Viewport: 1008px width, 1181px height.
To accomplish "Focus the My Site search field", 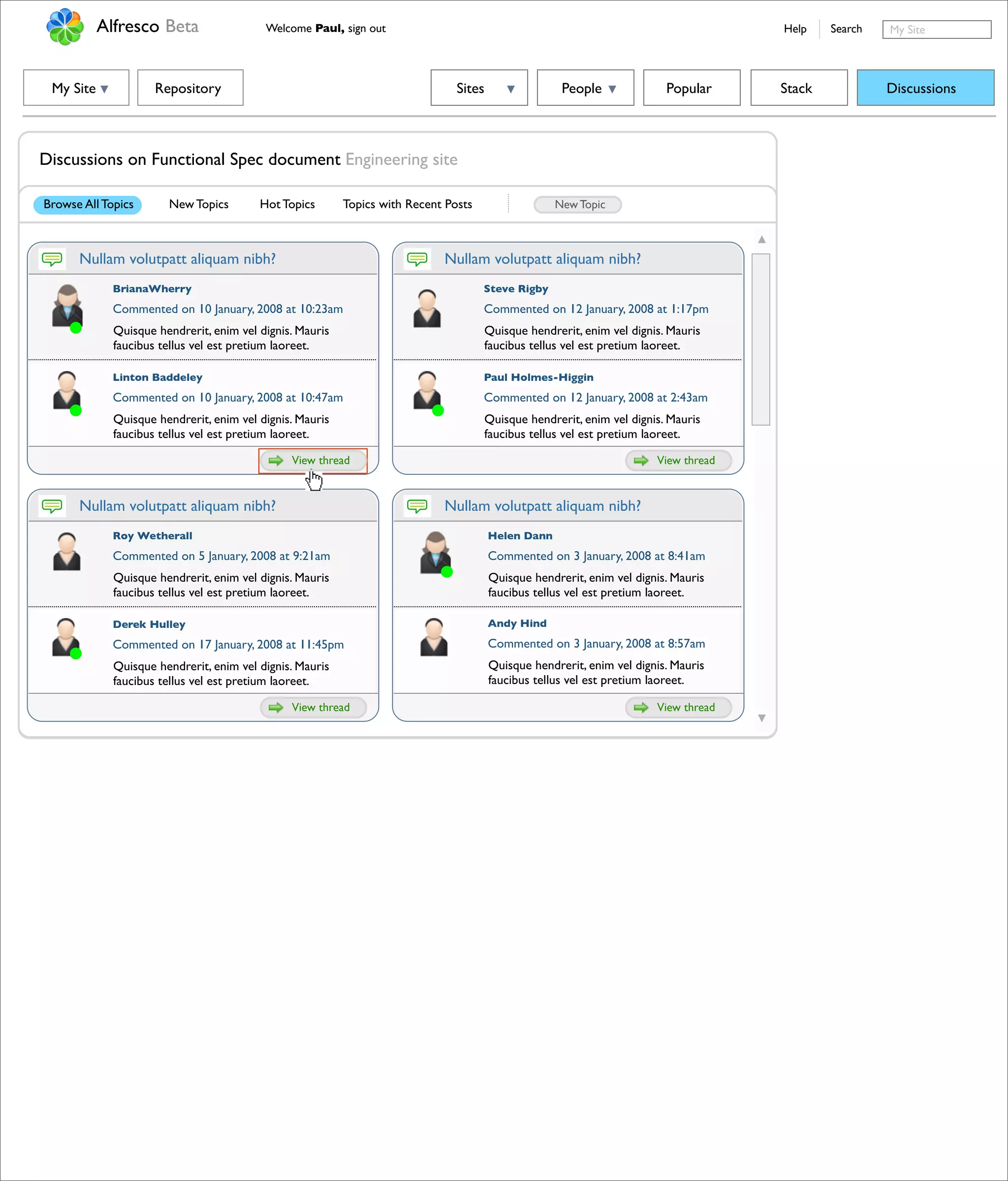I will coord(937,30).
